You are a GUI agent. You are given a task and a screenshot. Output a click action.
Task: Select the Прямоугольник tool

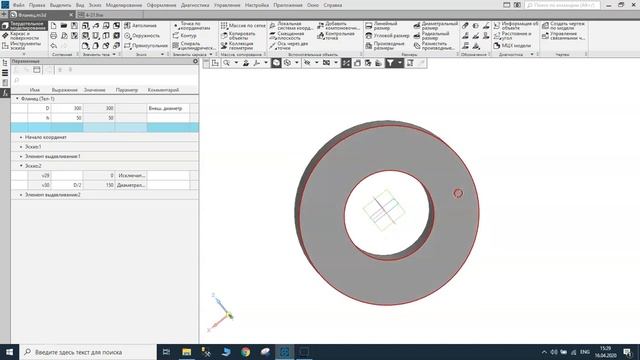[146, 46]
